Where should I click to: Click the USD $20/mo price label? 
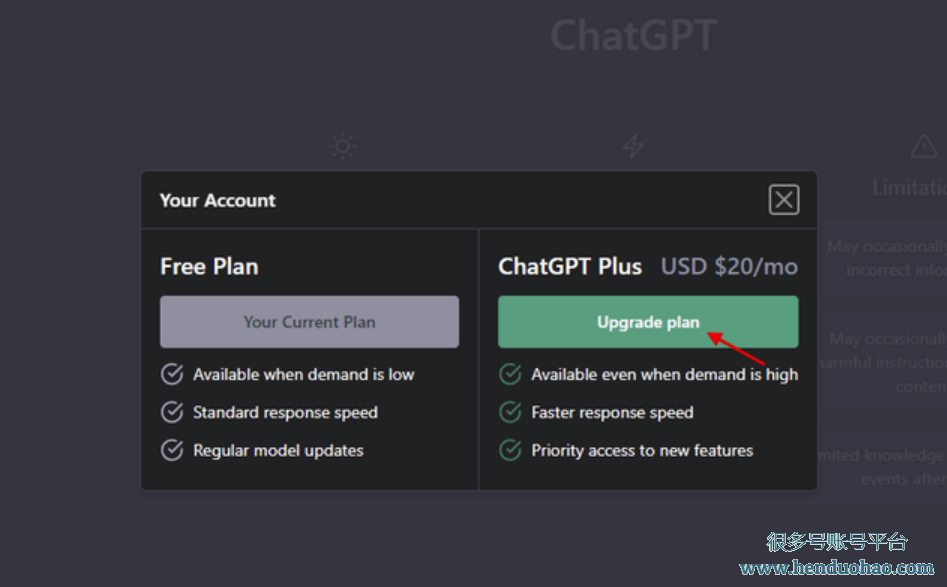point(729,267)
